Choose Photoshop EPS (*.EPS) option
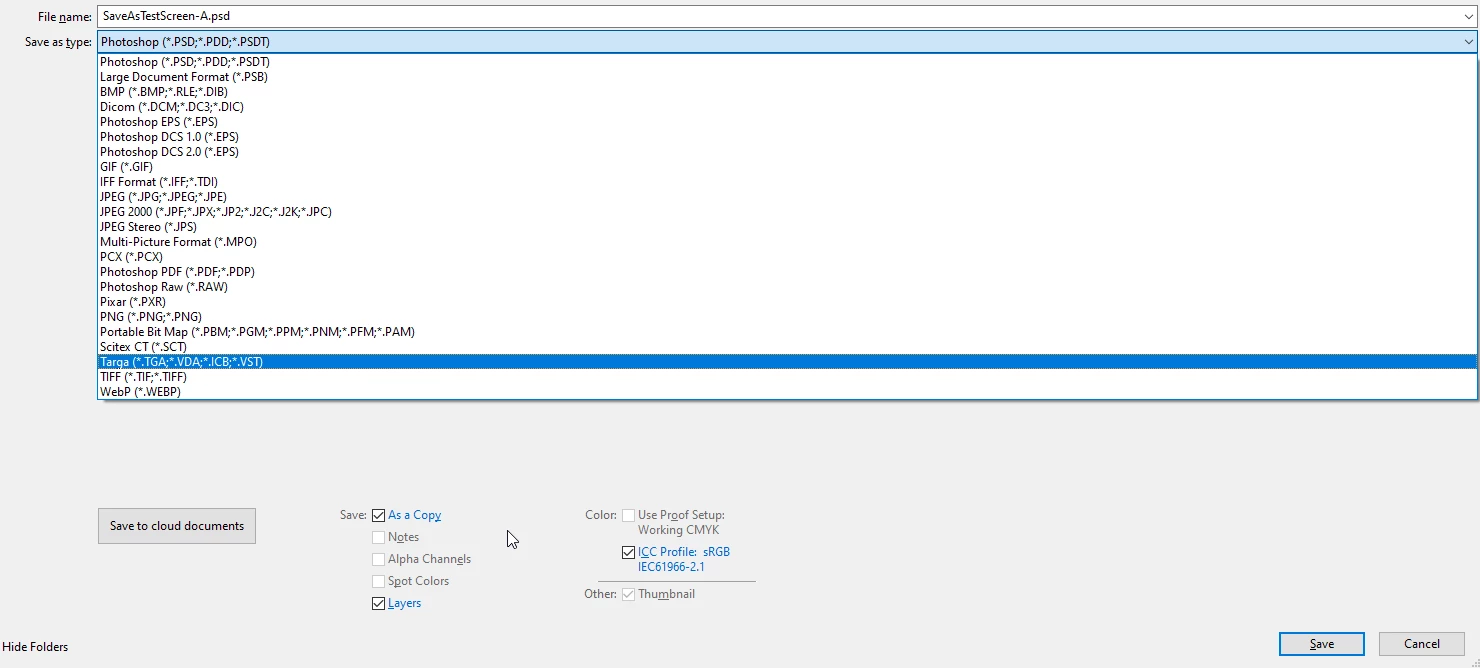Viewport: 1480px width, 668px height. (787, 122)
